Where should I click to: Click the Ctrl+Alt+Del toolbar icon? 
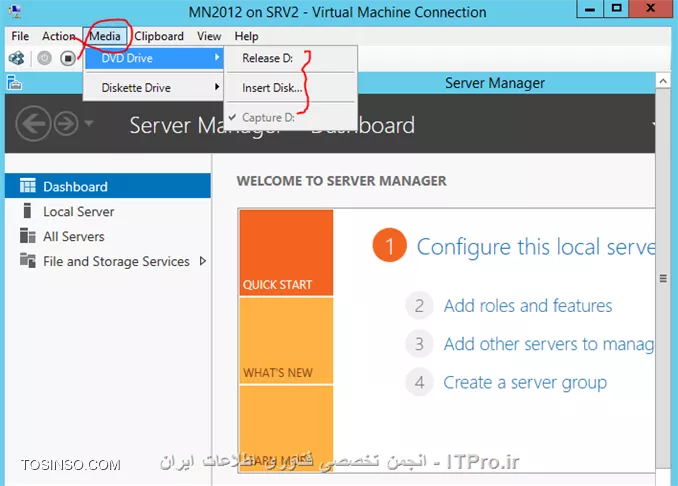pyautogui.click(x=16, y=58)
